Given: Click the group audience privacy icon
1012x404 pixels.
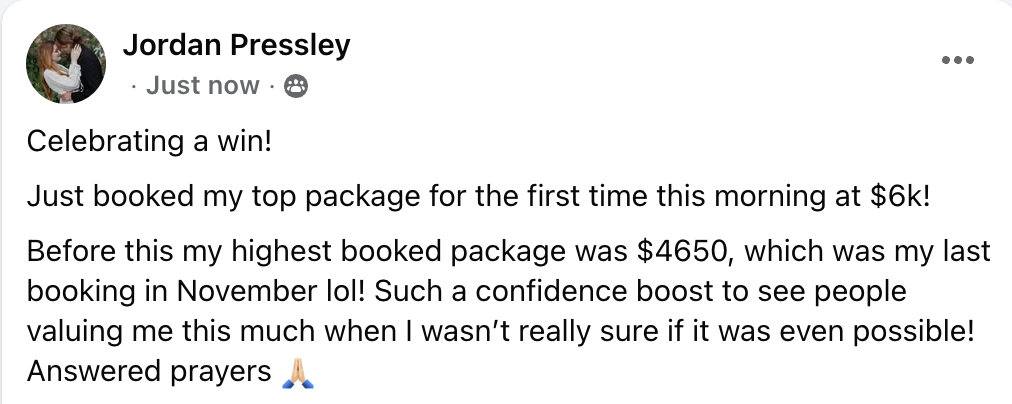Looking at the screenshot, I should pos(296,86).
